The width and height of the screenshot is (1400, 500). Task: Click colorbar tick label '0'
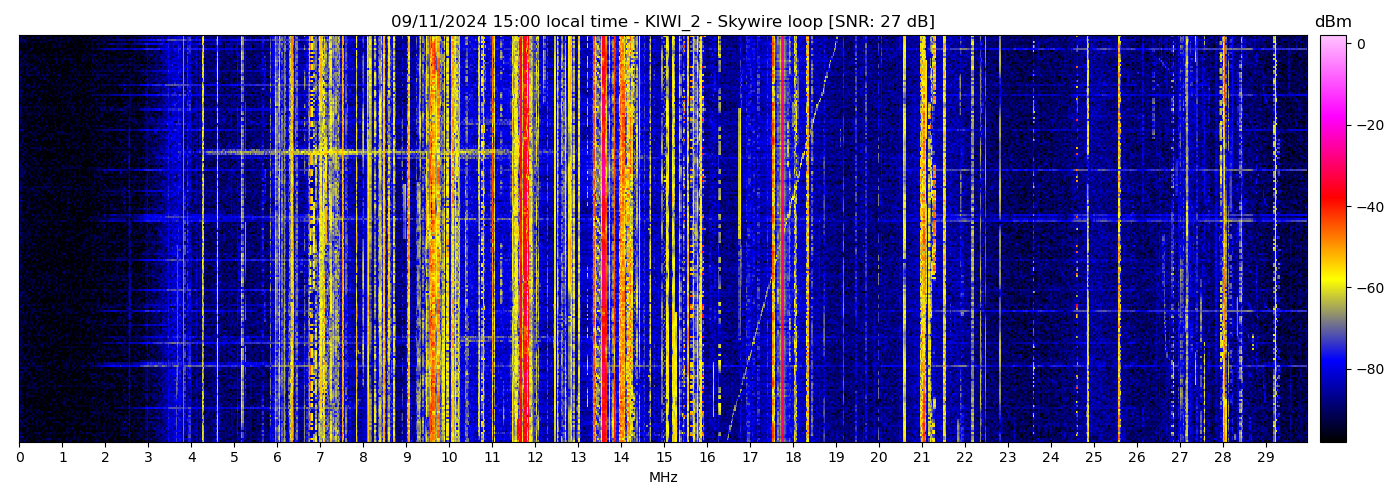[x=1361, y=44]
